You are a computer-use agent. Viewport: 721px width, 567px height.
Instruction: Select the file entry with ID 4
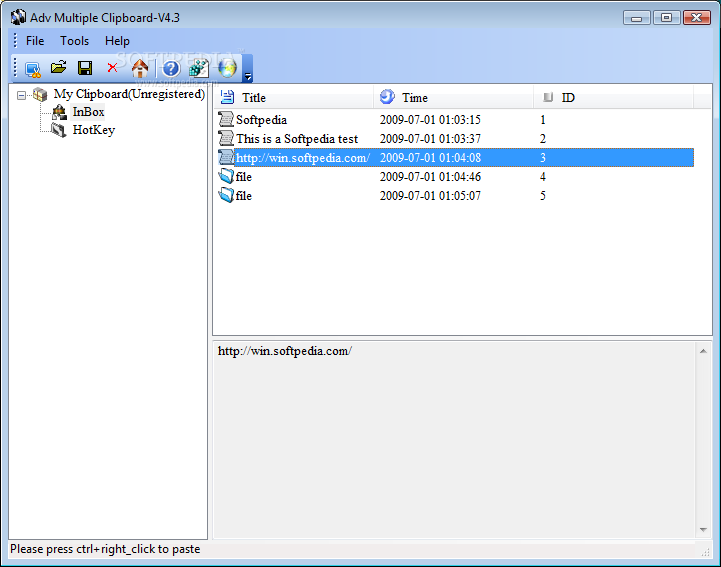point(455,177)
